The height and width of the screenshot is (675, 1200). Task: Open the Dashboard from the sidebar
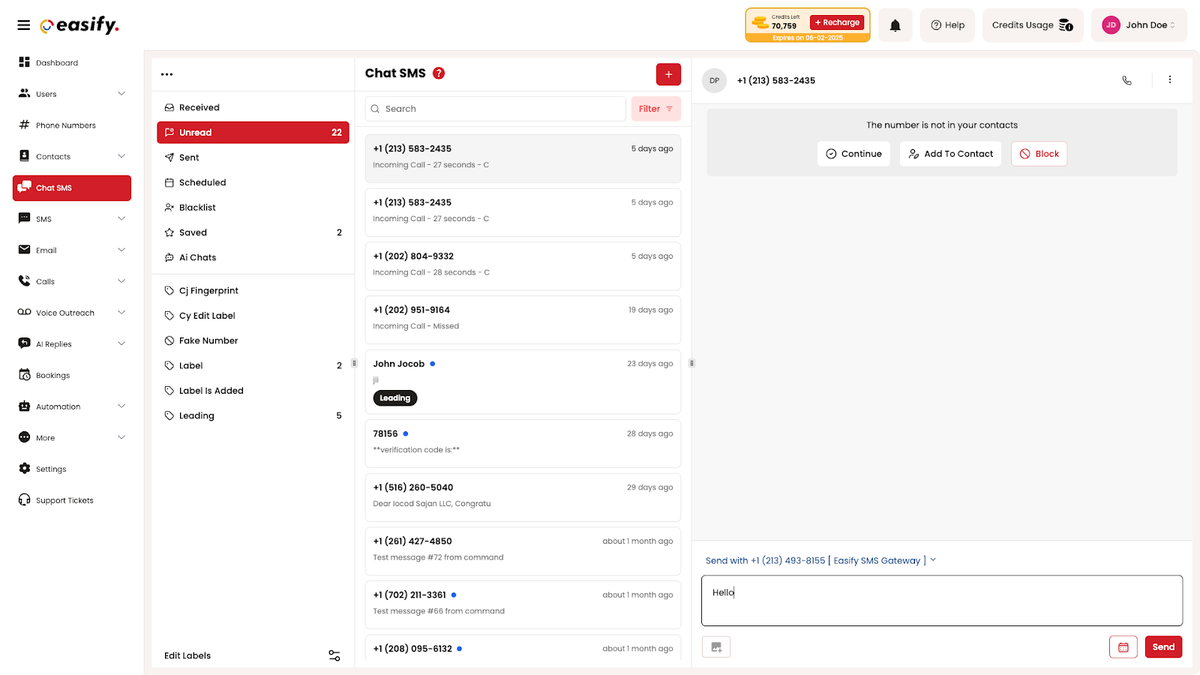[56, 62]
